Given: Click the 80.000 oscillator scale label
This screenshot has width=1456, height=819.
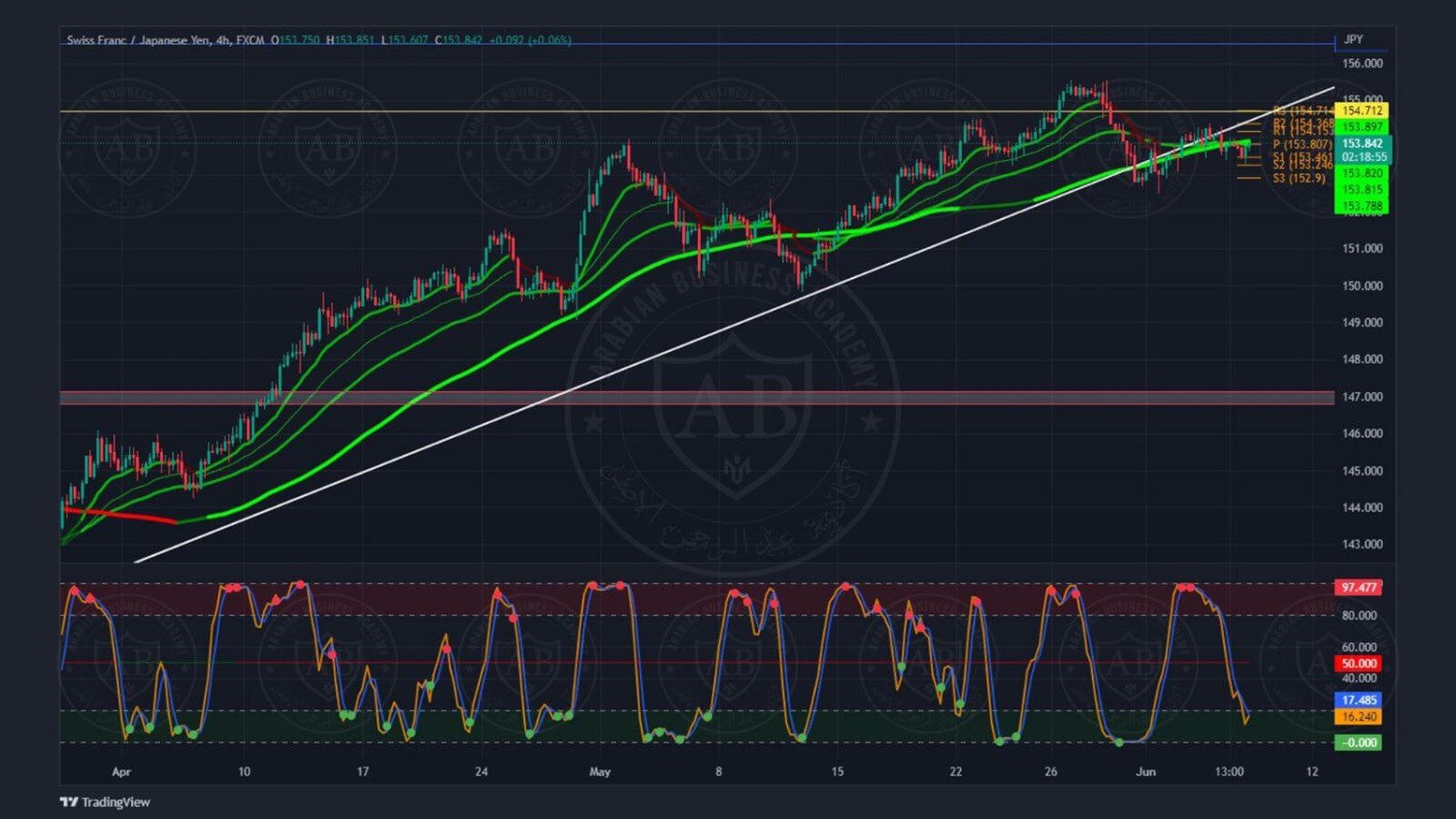Looking at the screenshot, I should (1359, 615).
